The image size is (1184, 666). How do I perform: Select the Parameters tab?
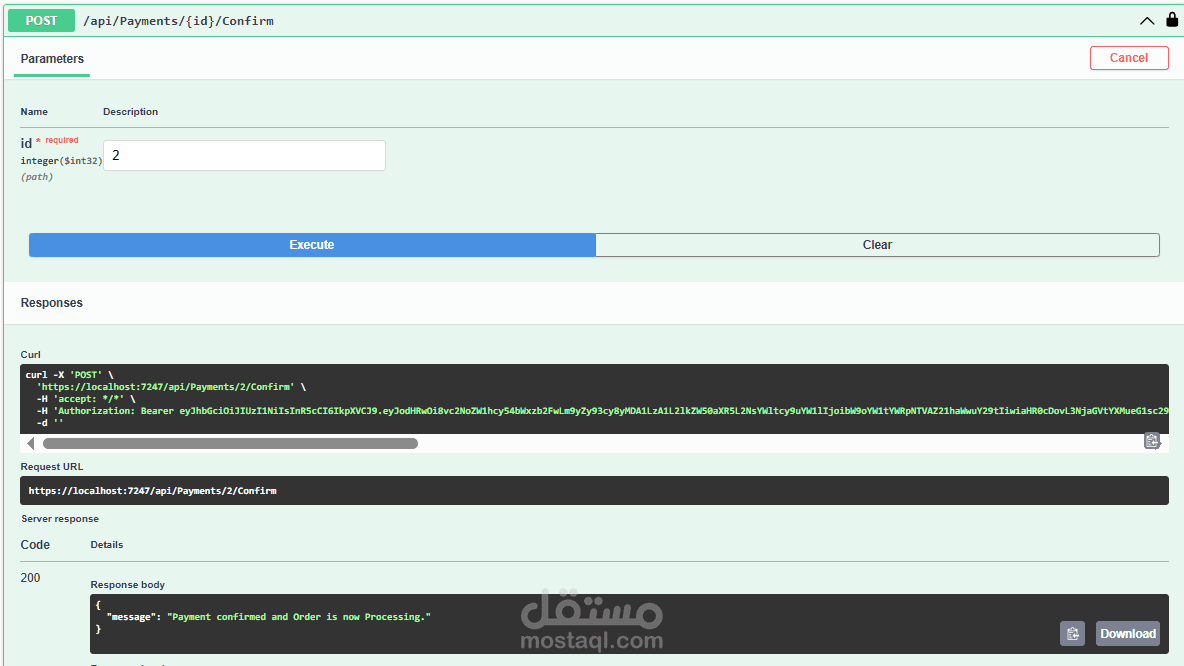tap(52, 59)
